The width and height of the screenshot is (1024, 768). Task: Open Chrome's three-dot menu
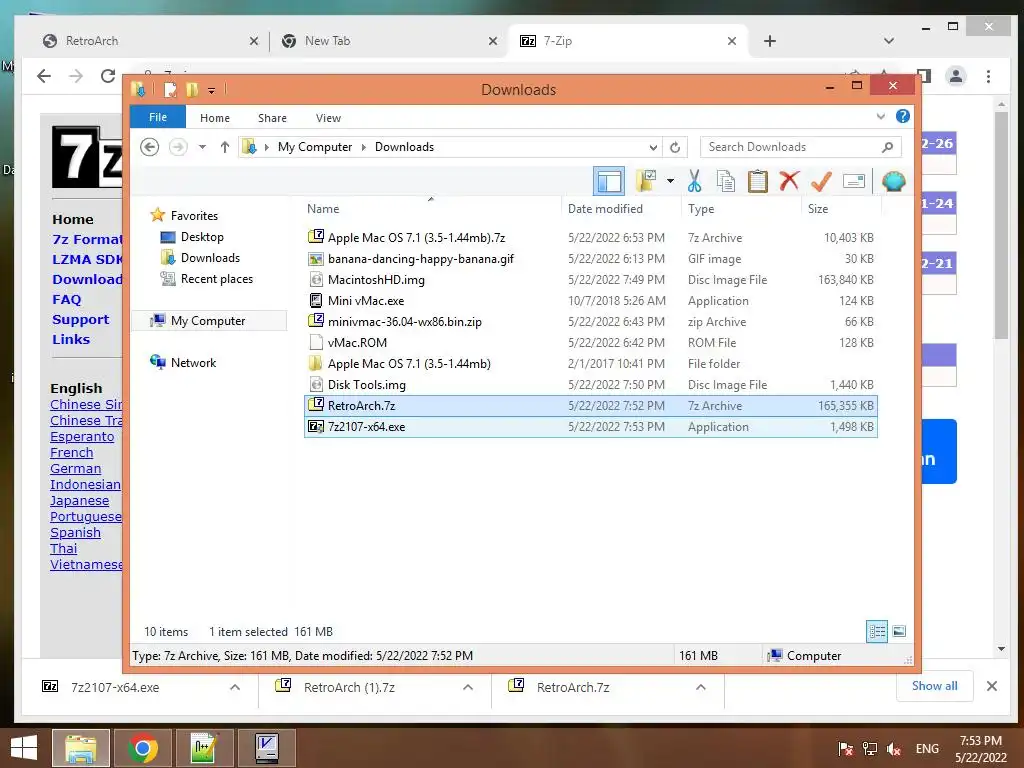click(x=988, y=76)
